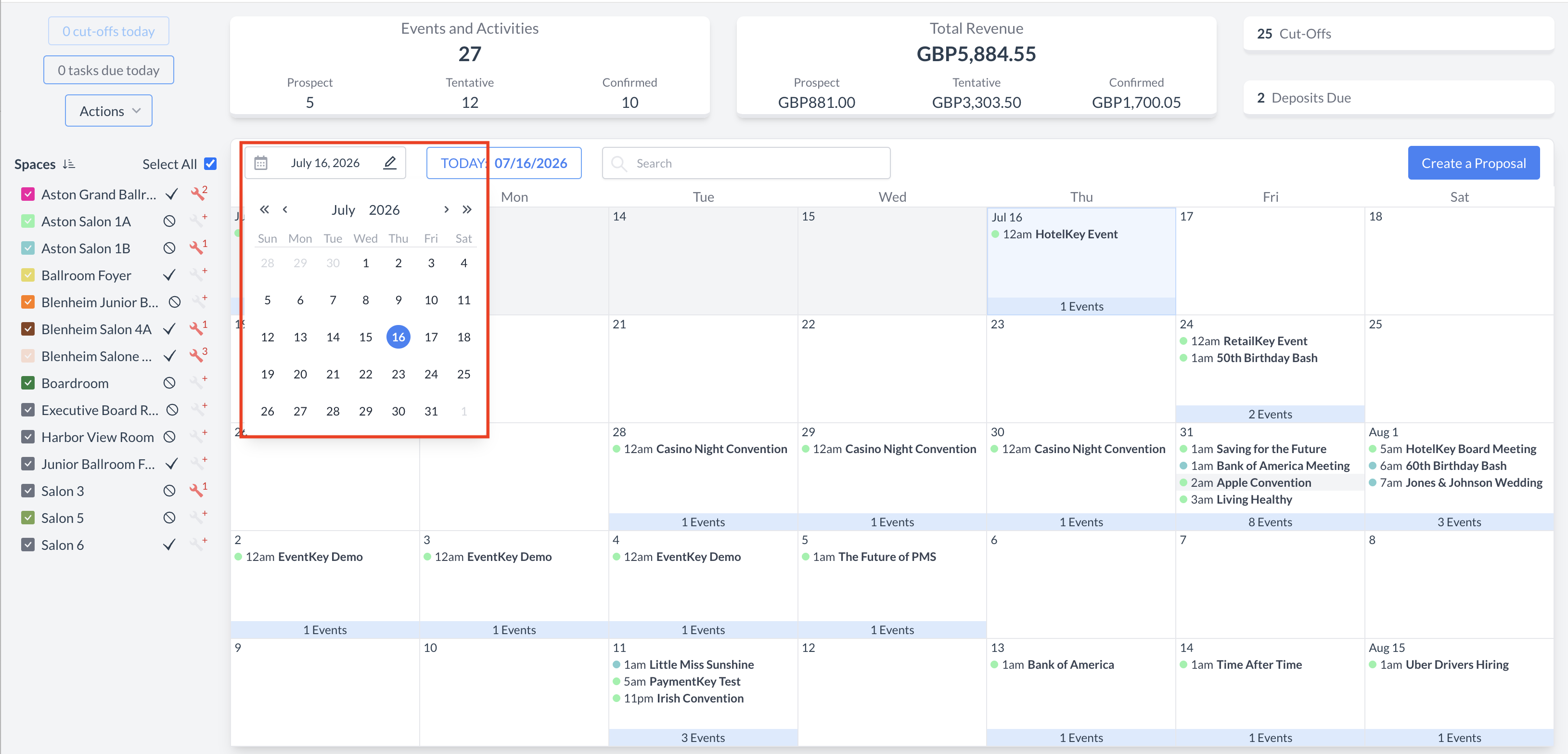
Task: Jump back one year with double-left chevron
Action: pyautogui.click(x=264, y=209)
